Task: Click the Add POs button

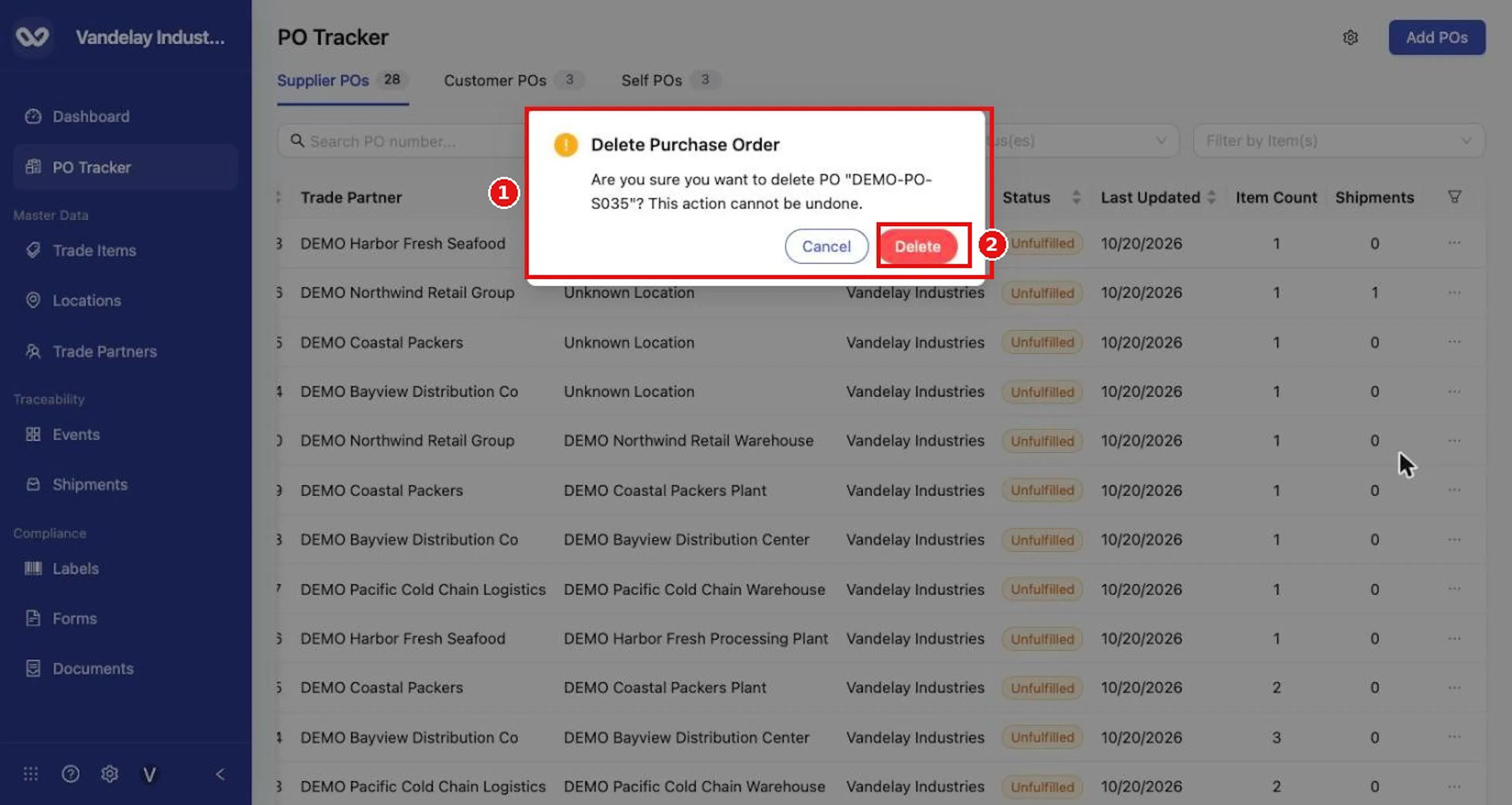Action: [x=1437, y=37]
